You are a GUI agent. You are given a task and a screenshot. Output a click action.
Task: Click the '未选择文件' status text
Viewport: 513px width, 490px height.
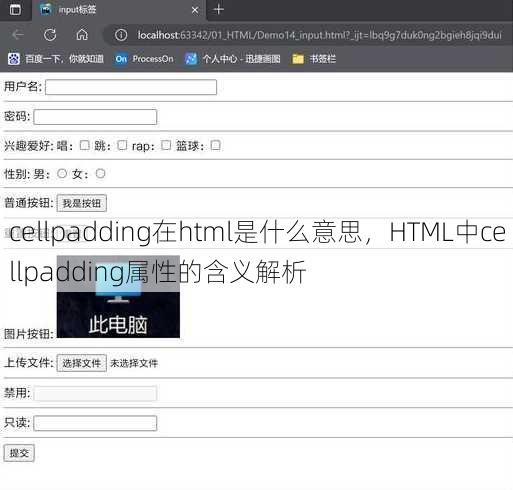coord(134,363)
